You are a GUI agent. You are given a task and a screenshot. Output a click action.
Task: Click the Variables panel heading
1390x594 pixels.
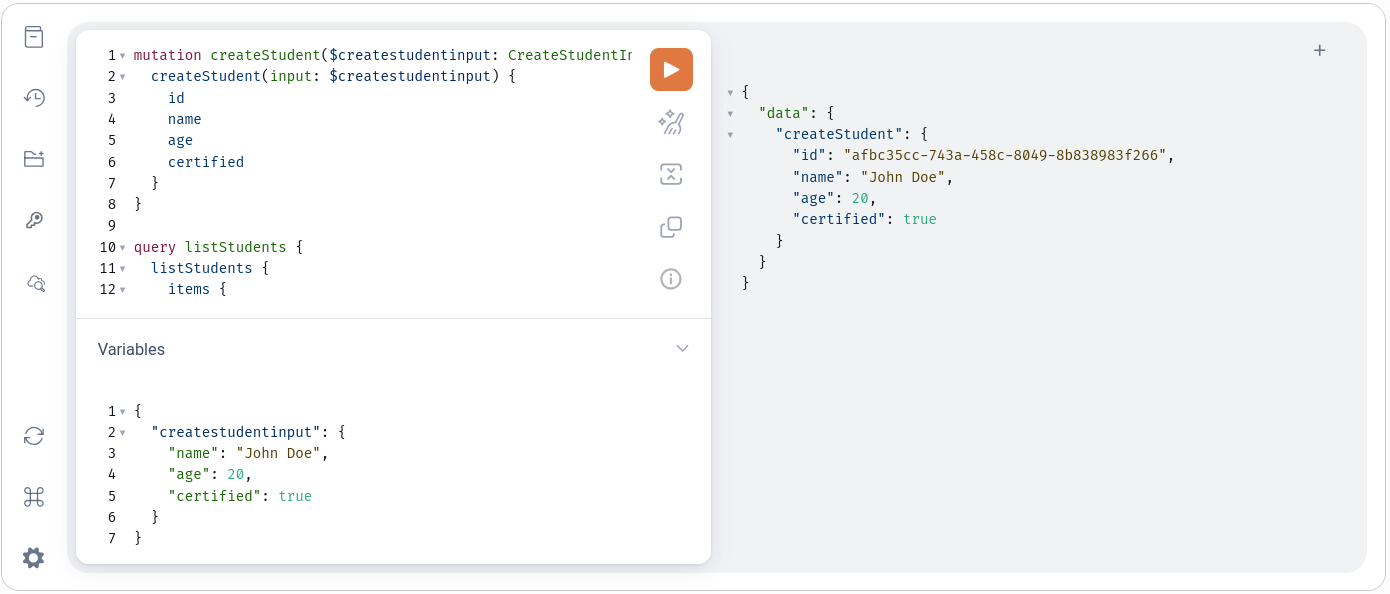click(x=131, y=349)
